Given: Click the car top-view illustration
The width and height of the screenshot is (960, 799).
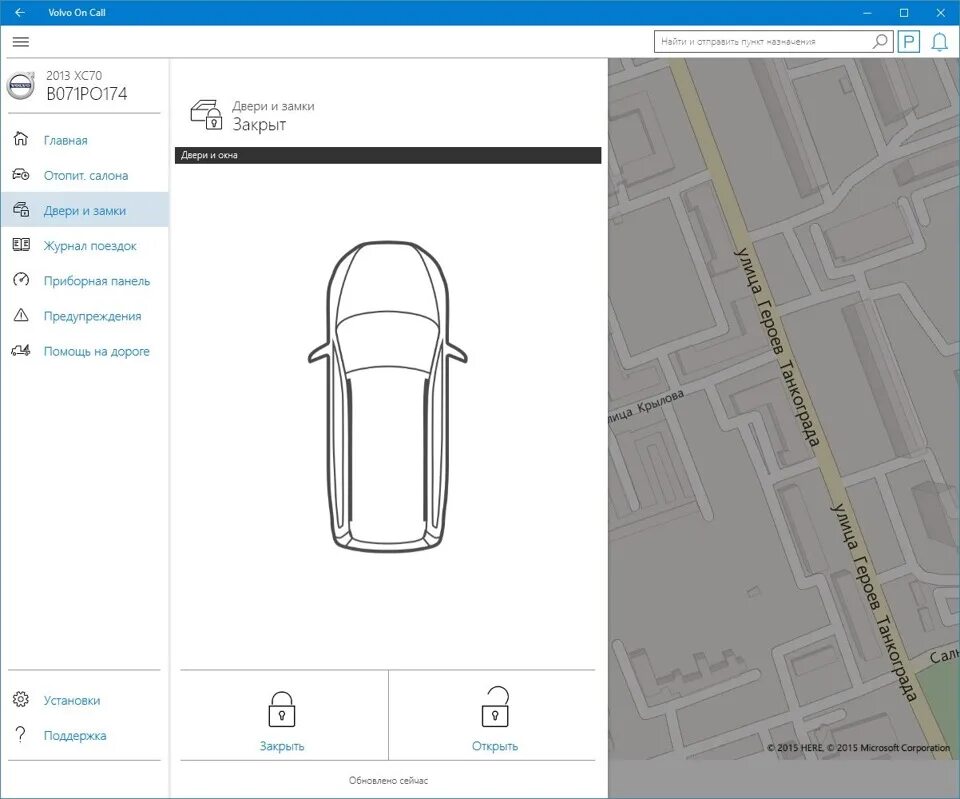Looking at the screenshot, I should point(388,397).
